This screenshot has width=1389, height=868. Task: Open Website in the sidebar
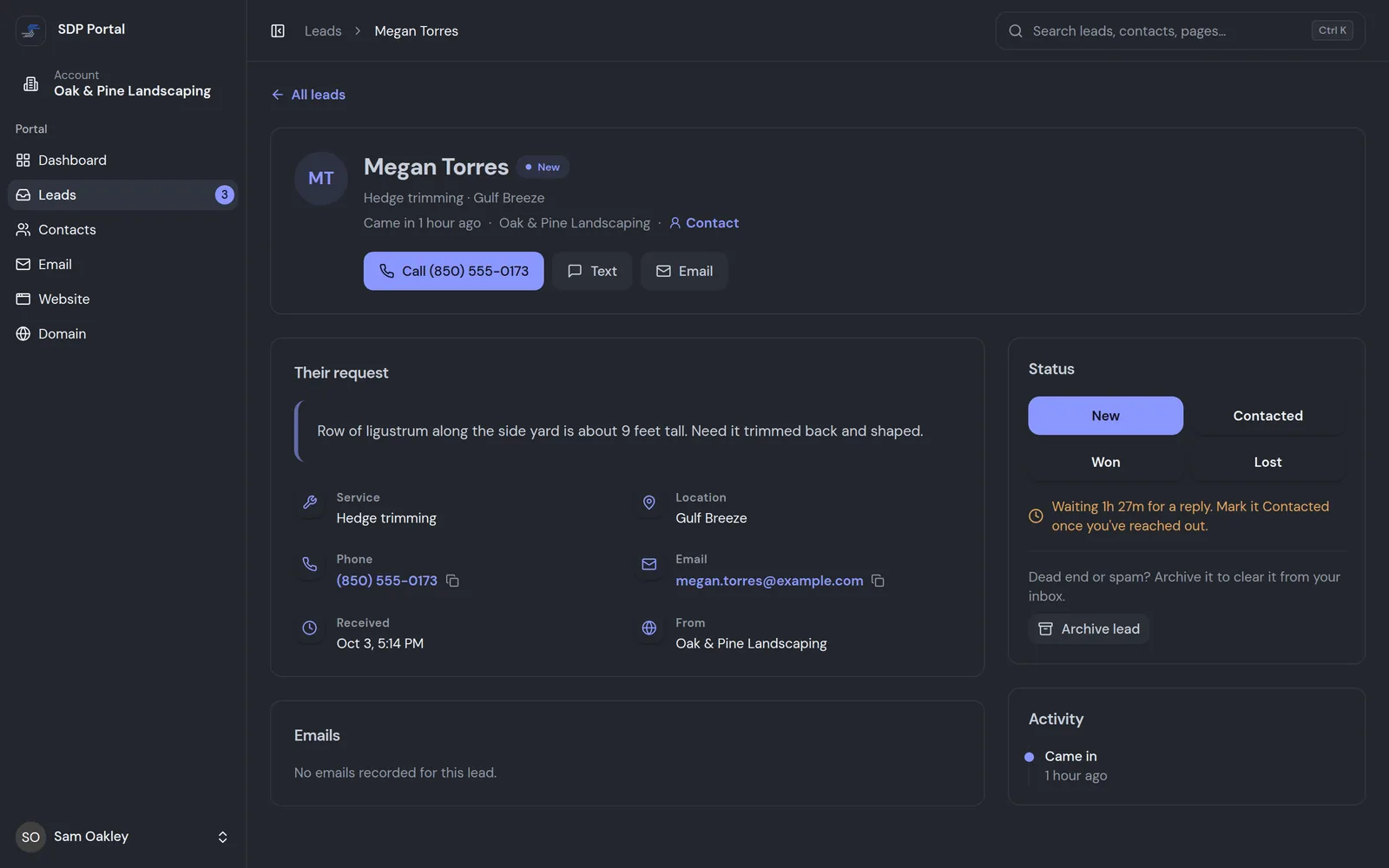point(122,299)
